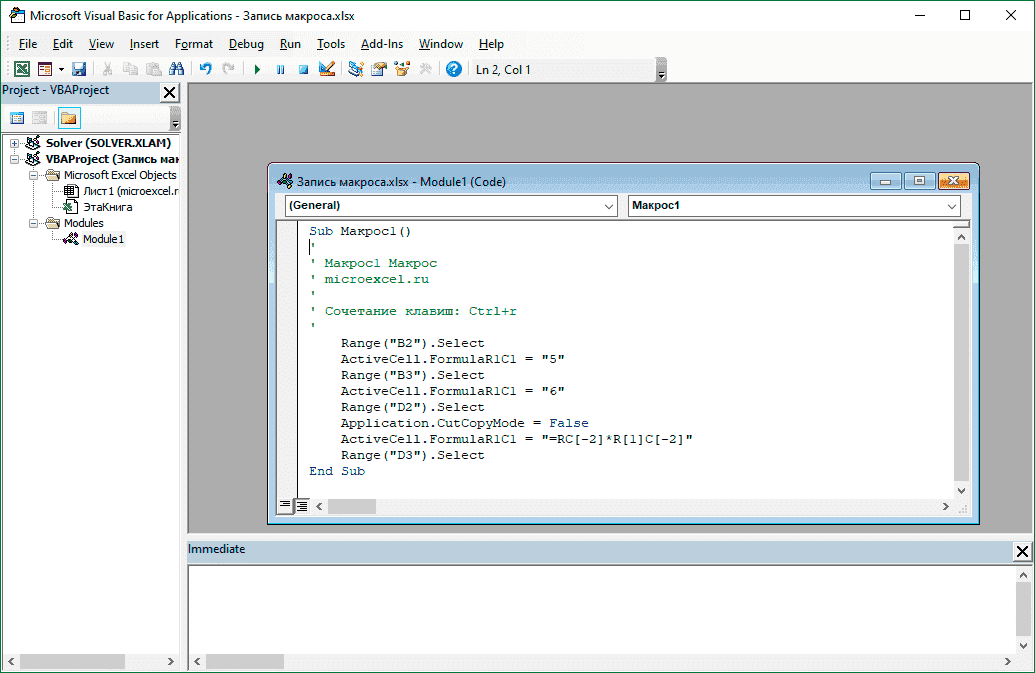Click the blue Help question mark icon
Image resolution: width=1035 pixels, height=673 pixels.
(454, 70)
